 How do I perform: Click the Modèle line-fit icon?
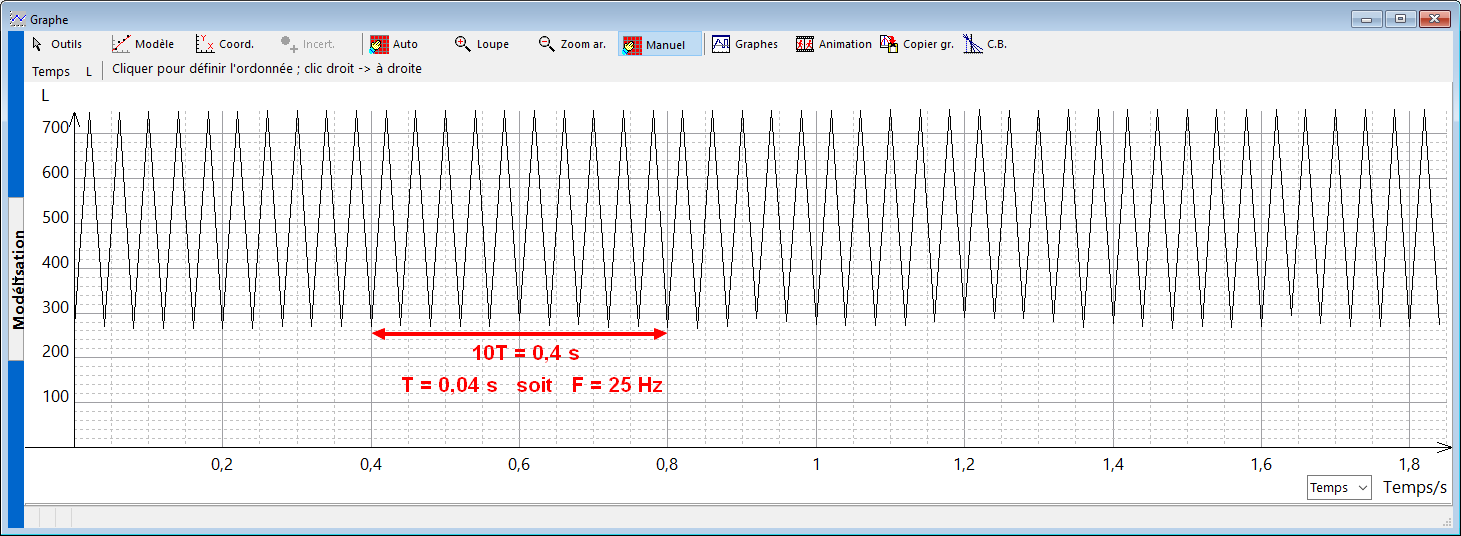click(121, 44)
